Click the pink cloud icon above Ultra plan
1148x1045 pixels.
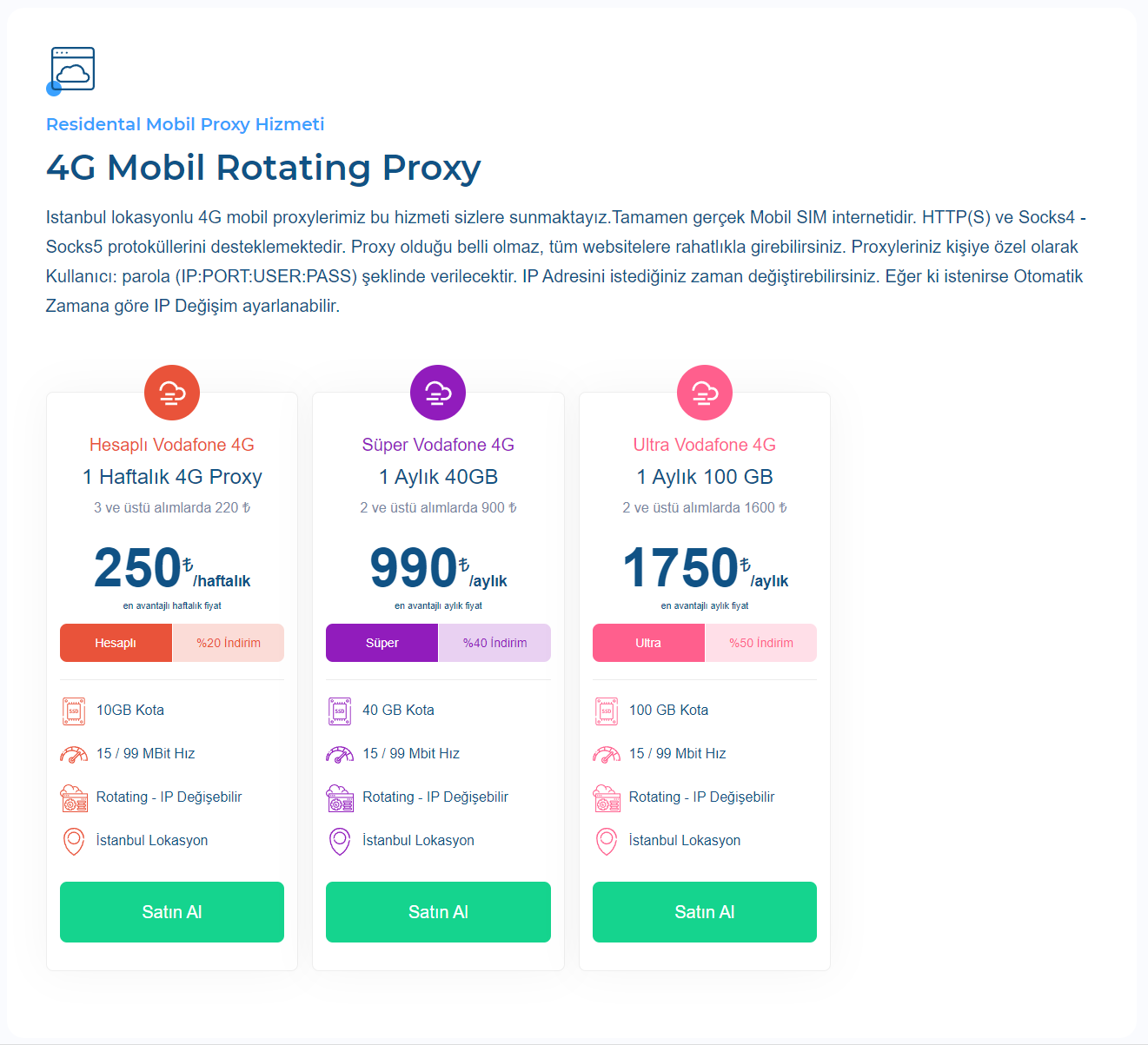pyautogui.click(x=705, y=393)
